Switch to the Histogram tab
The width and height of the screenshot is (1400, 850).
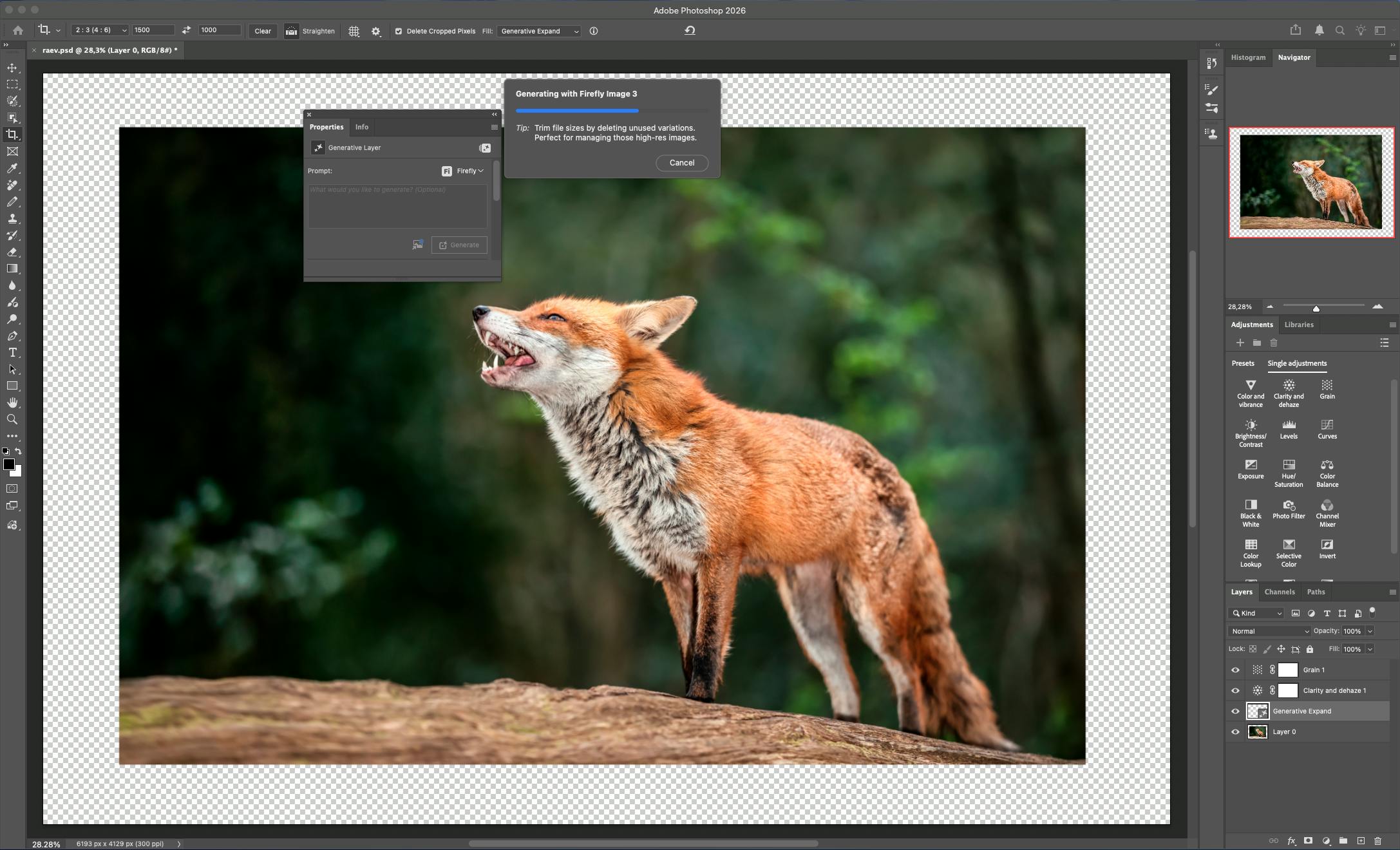1247,57
